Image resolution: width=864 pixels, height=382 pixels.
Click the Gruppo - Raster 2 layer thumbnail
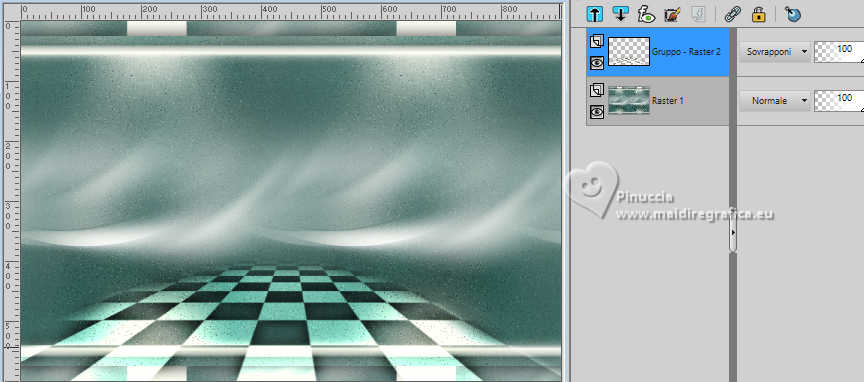629,52
